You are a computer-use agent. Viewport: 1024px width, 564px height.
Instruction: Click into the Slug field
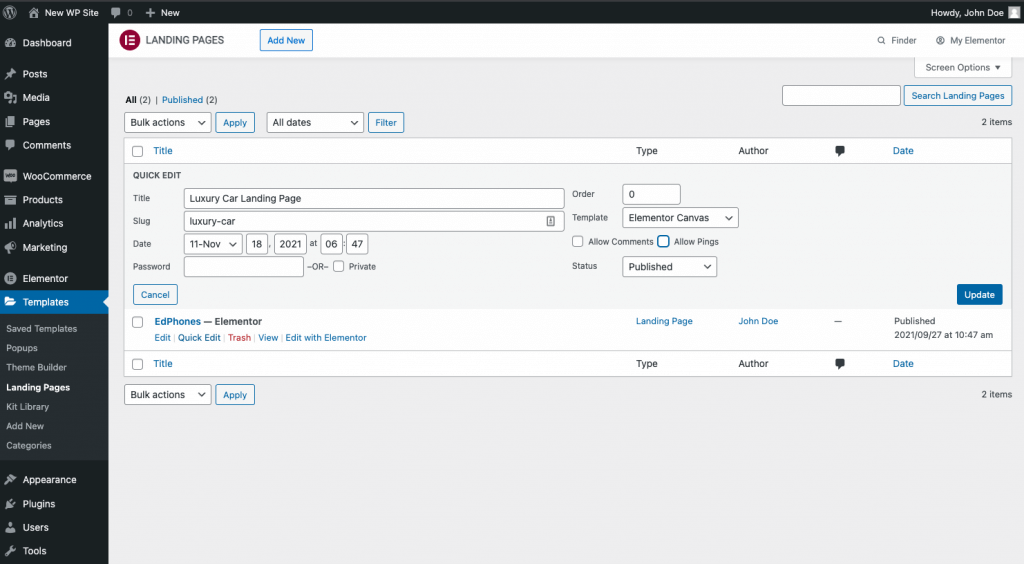[x=366, y=221]
